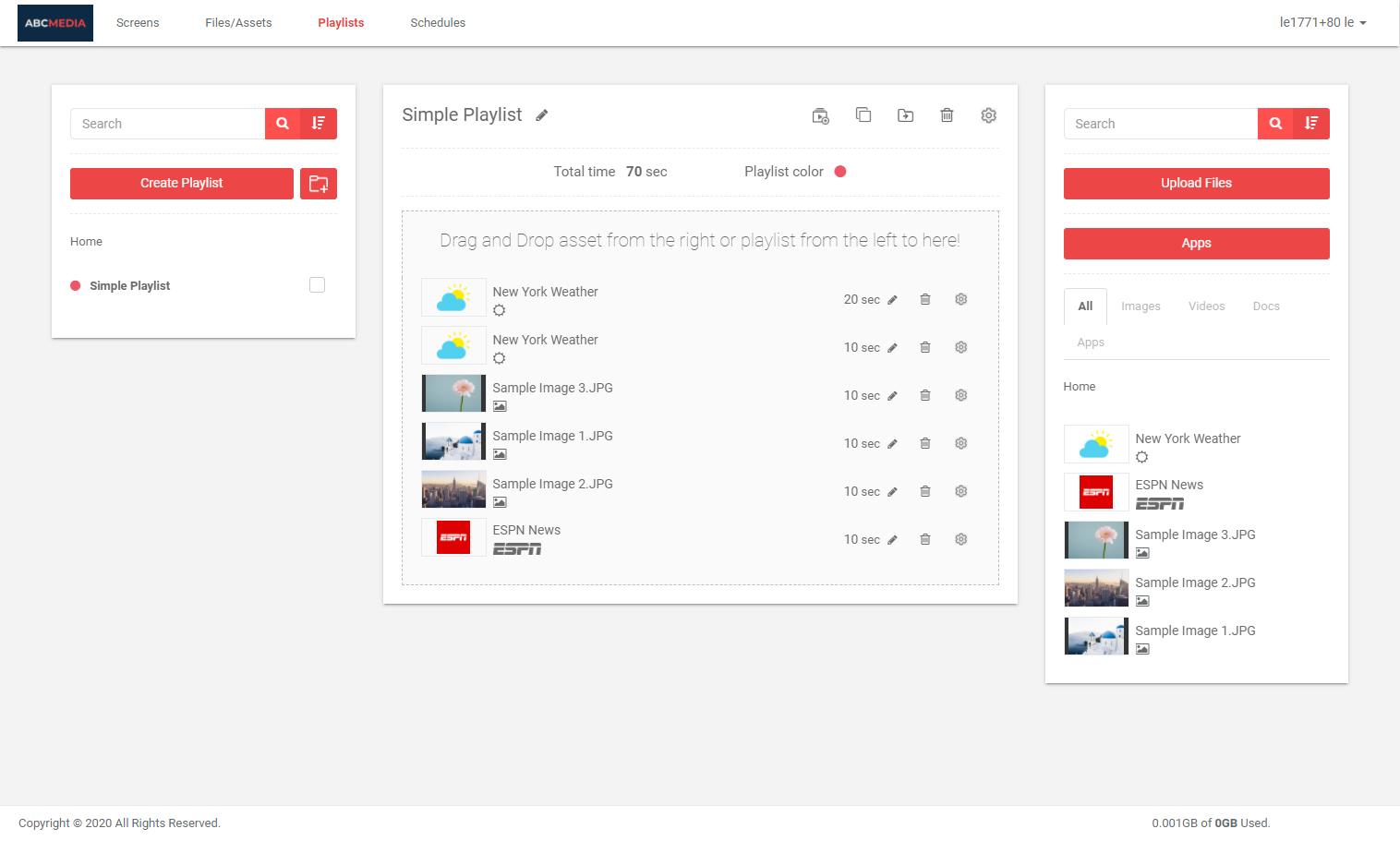Click the sort icon beside the asset search
This screenshot has height=841, width=1400.
click(1310, 123)
